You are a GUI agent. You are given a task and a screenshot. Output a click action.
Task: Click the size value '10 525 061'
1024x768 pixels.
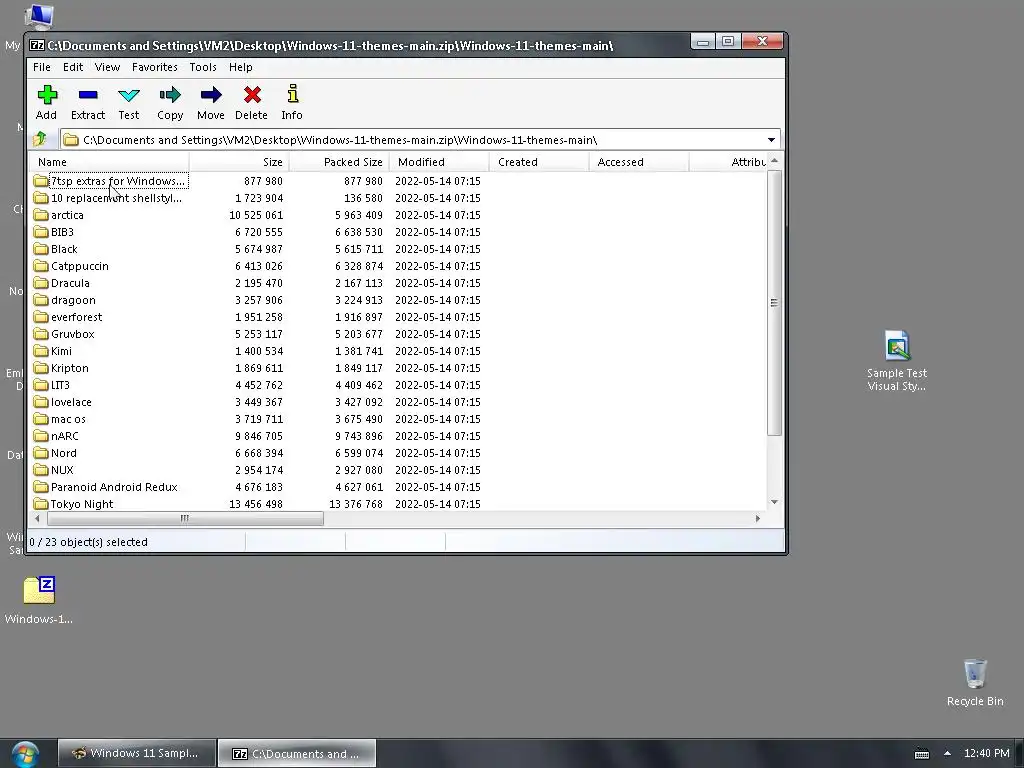point(256,215)
